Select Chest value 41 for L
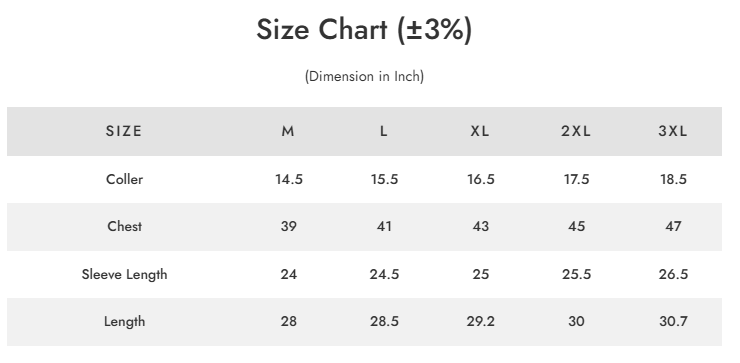Viewport: 740px width, 363px height. [x=384, y=227]
